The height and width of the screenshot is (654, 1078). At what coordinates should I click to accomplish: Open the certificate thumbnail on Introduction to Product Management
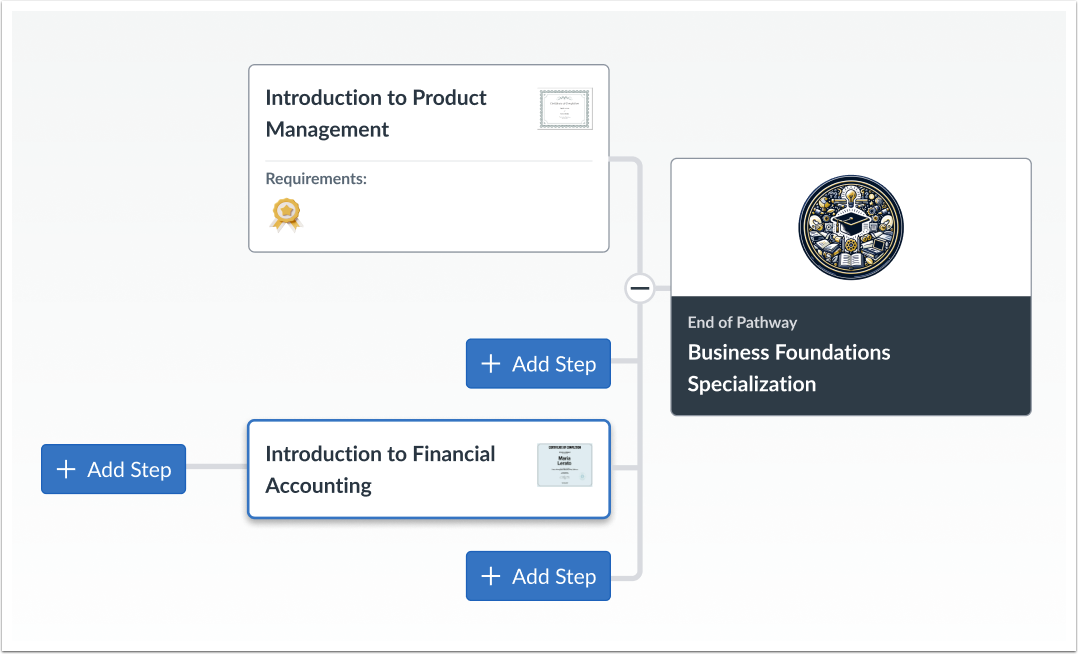(x=565, y=109)
